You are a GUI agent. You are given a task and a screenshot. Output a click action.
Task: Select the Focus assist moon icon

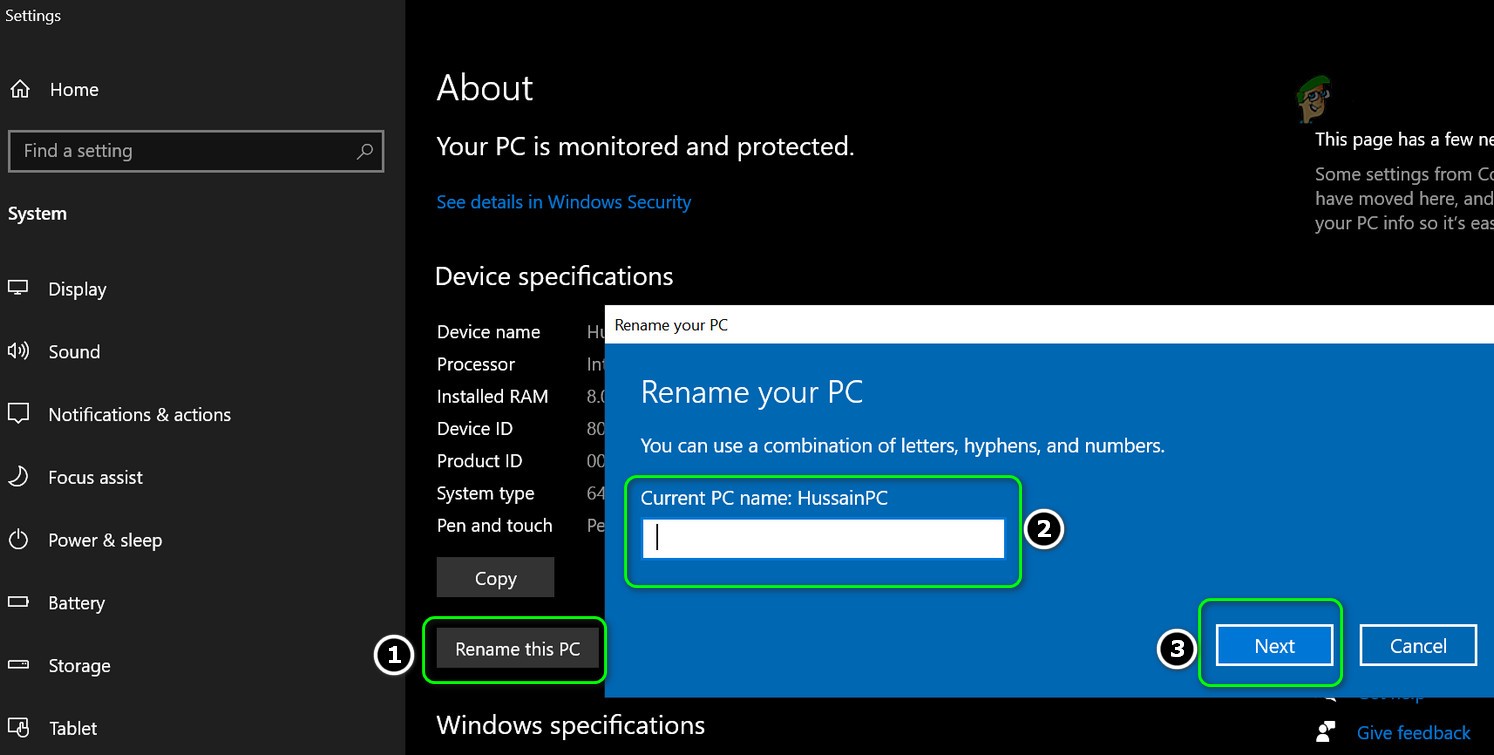(18, 477)
